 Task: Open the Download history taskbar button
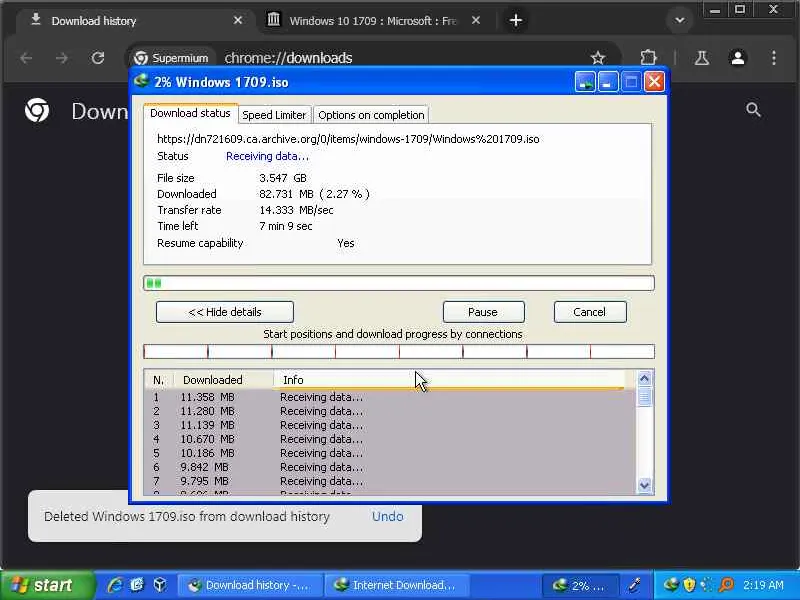(x=250, y=585)
